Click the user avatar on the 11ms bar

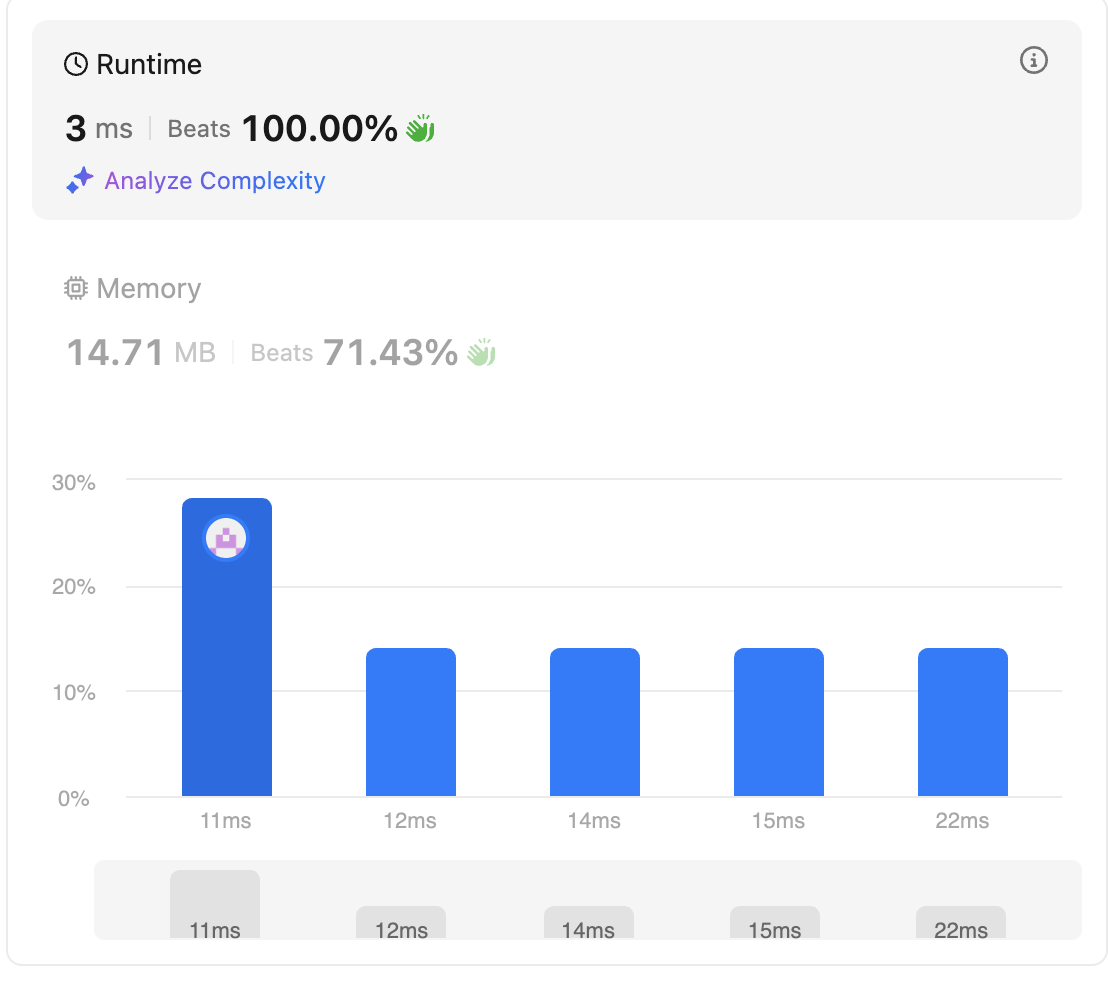(x=226, y=539)
